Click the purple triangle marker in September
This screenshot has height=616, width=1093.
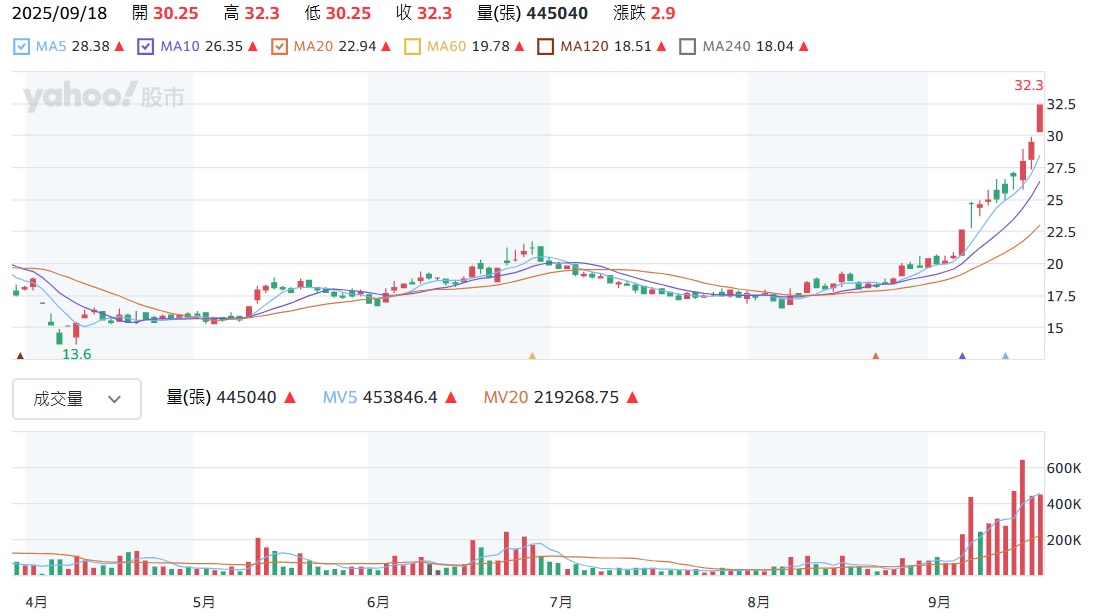[962, 355]
